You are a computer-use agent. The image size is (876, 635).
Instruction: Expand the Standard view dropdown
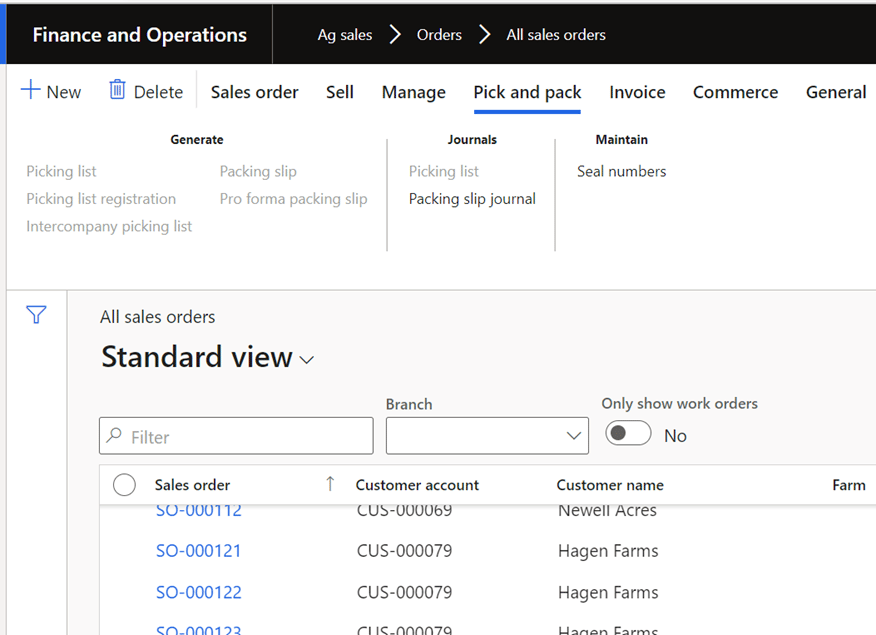tap(307, 360)
